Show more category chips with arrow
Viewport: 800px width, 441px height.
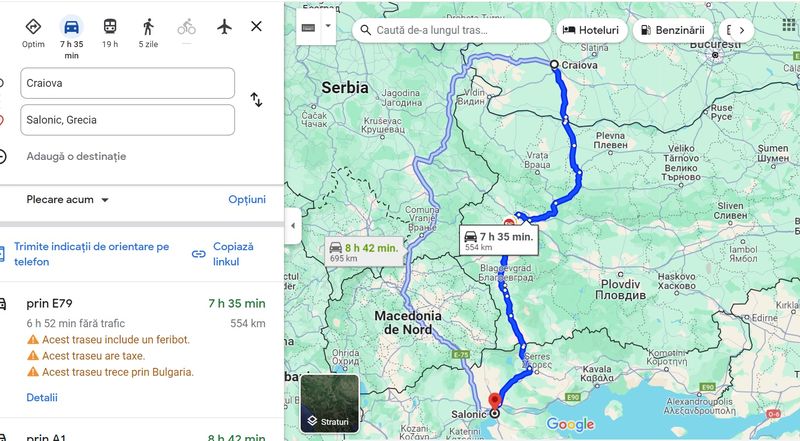(742, 30)
